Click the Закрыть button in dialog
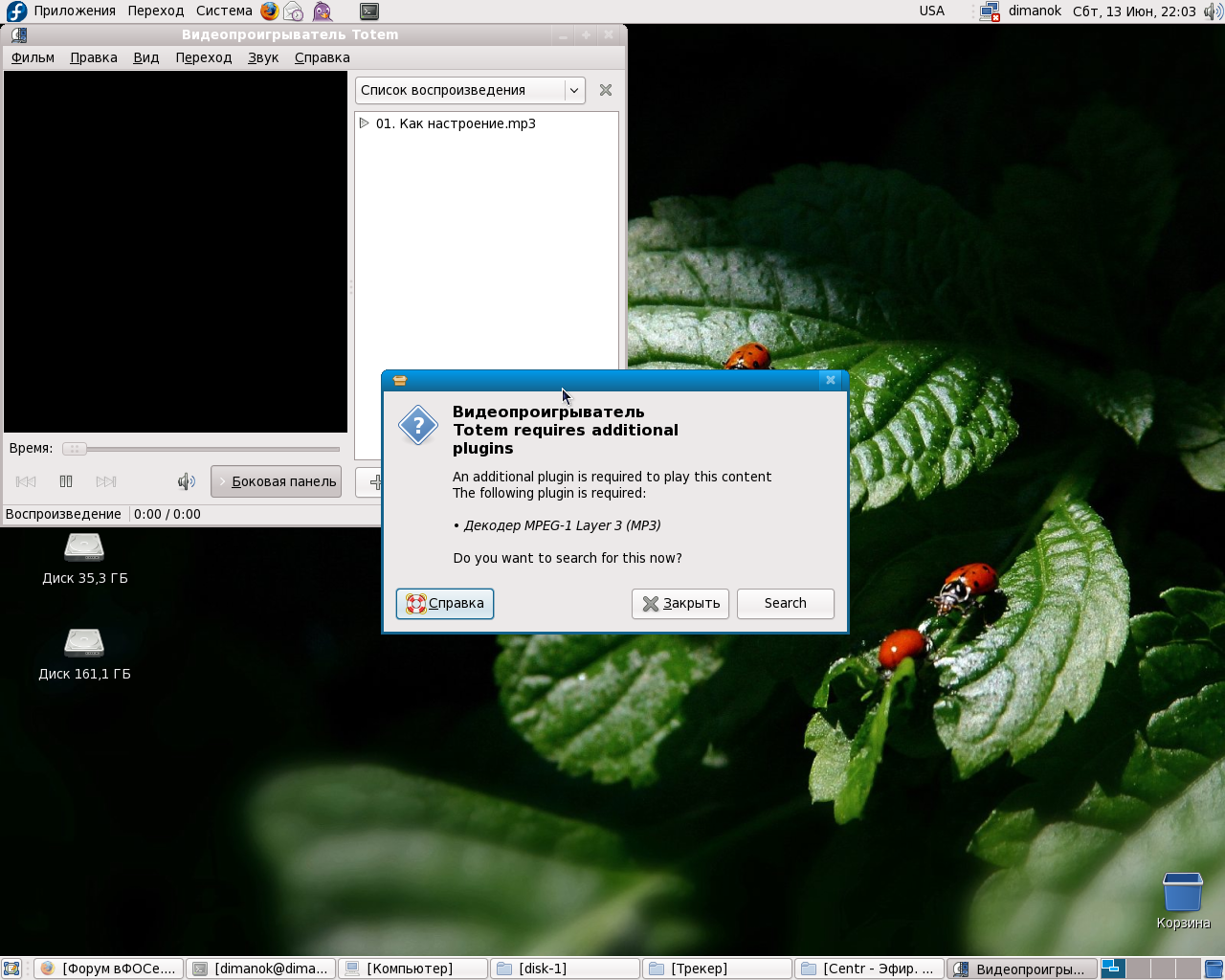1225x980 pixels. click(680, 603)
